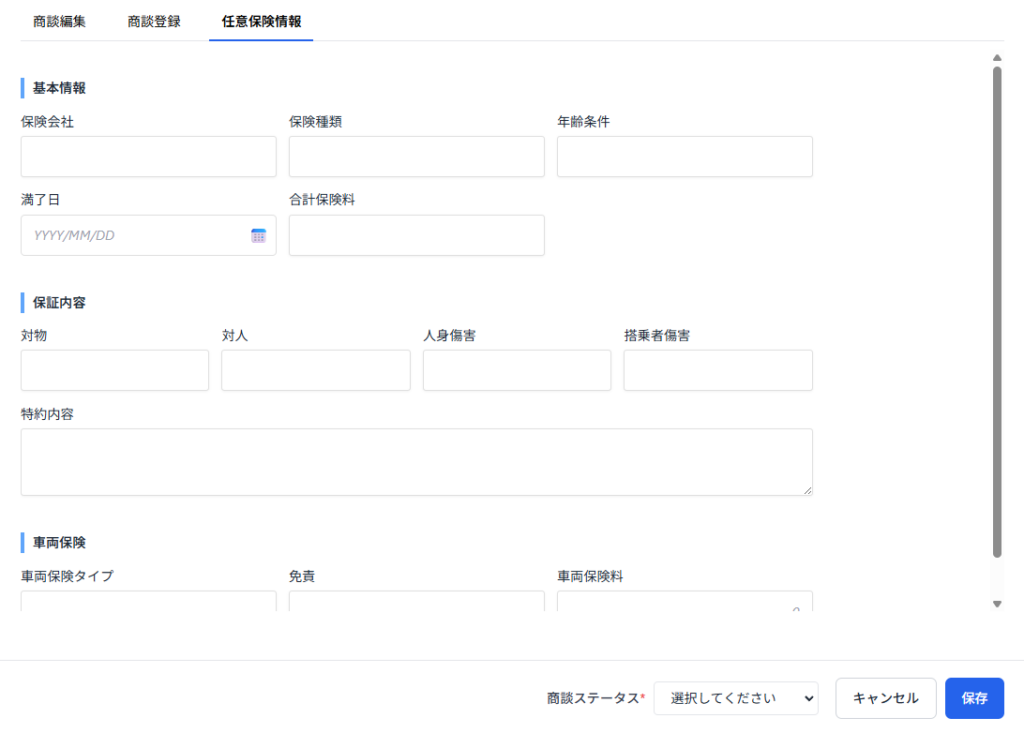Click the scrollbar down arrow
The width and height of the screenshot is (1024, 733).
coord(996,604)
